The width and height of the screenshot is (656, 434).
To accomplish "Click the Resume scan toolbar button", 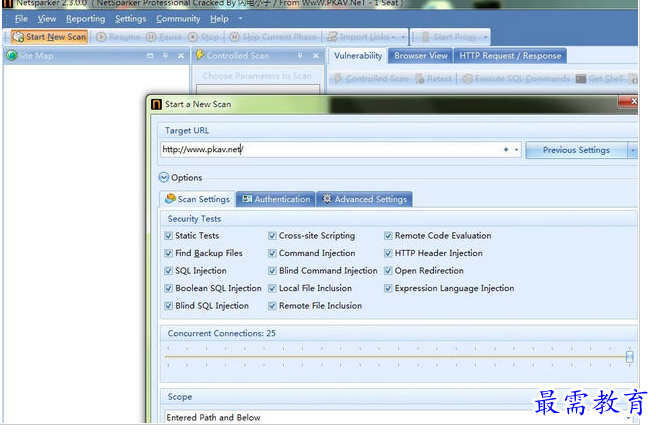I will 118,37.
